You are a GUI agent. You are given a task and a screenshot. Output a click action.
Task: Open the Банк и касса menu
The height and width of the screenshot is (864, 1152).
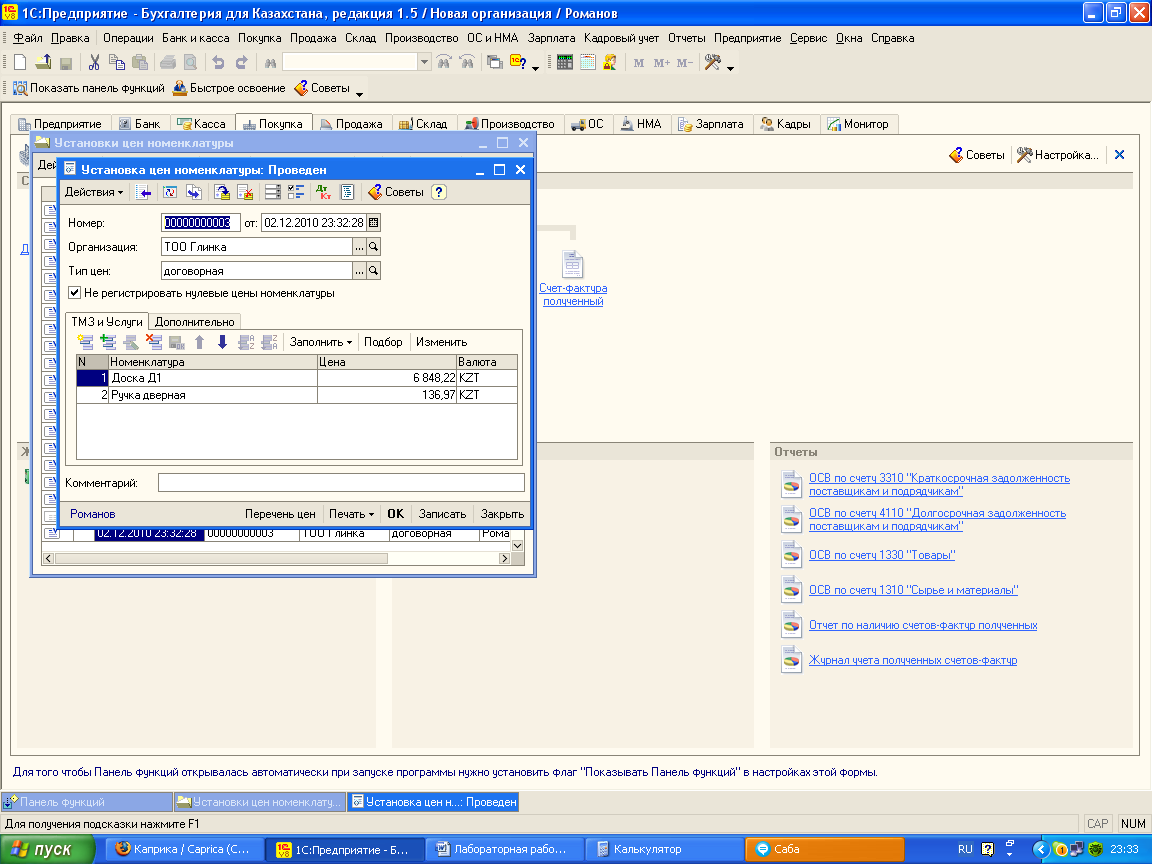coord(195,38)
